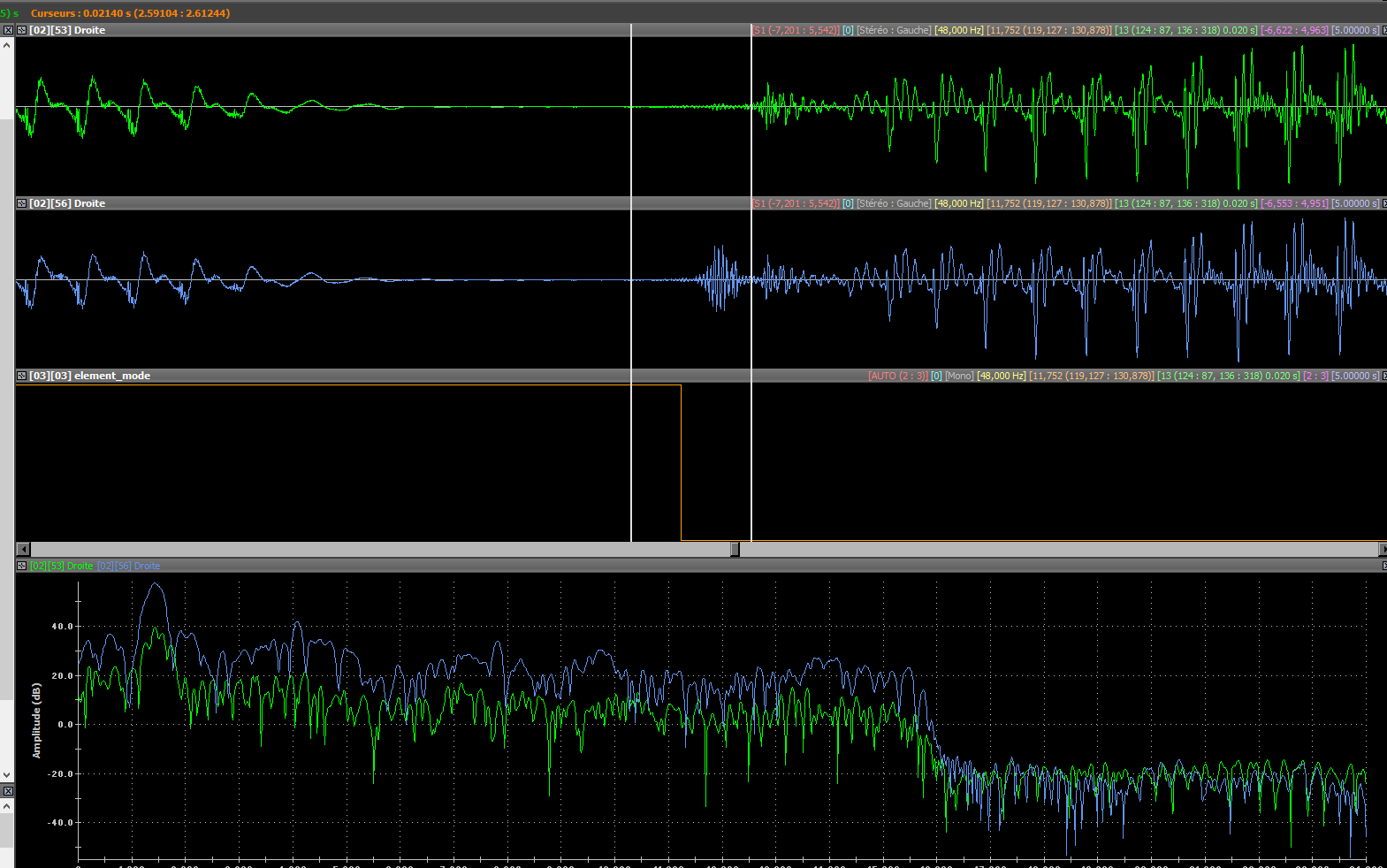Click the right-edge icon of element_mode track header
1387x868 pixels.
(x=1383, y=376)
